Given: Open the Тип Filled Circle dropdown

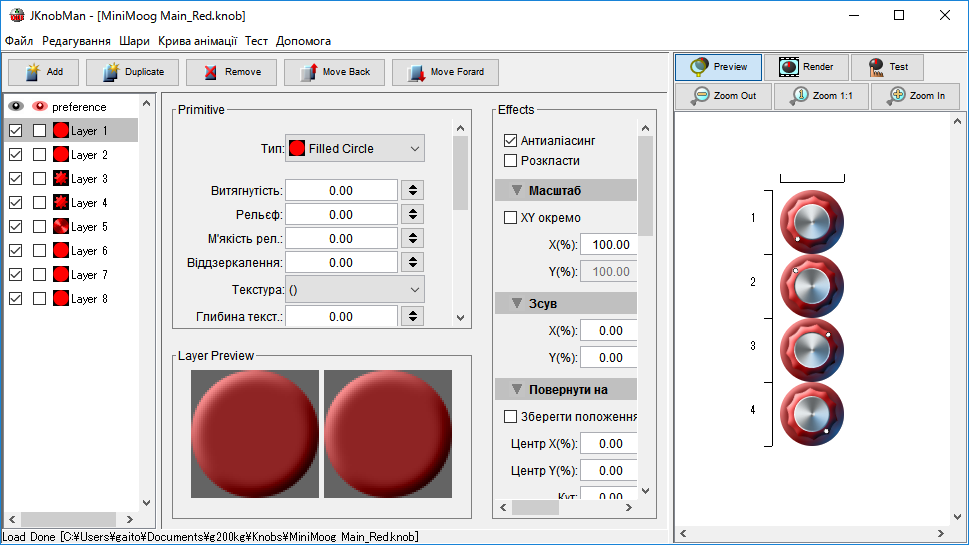Looking at the screenshot, I should 355,149.
